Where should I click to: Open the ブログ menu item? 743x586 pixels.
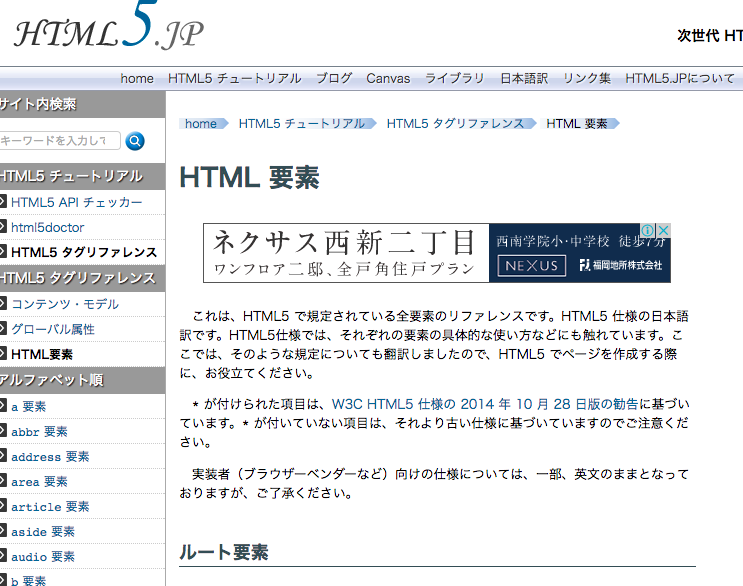[x=334, y=78]
